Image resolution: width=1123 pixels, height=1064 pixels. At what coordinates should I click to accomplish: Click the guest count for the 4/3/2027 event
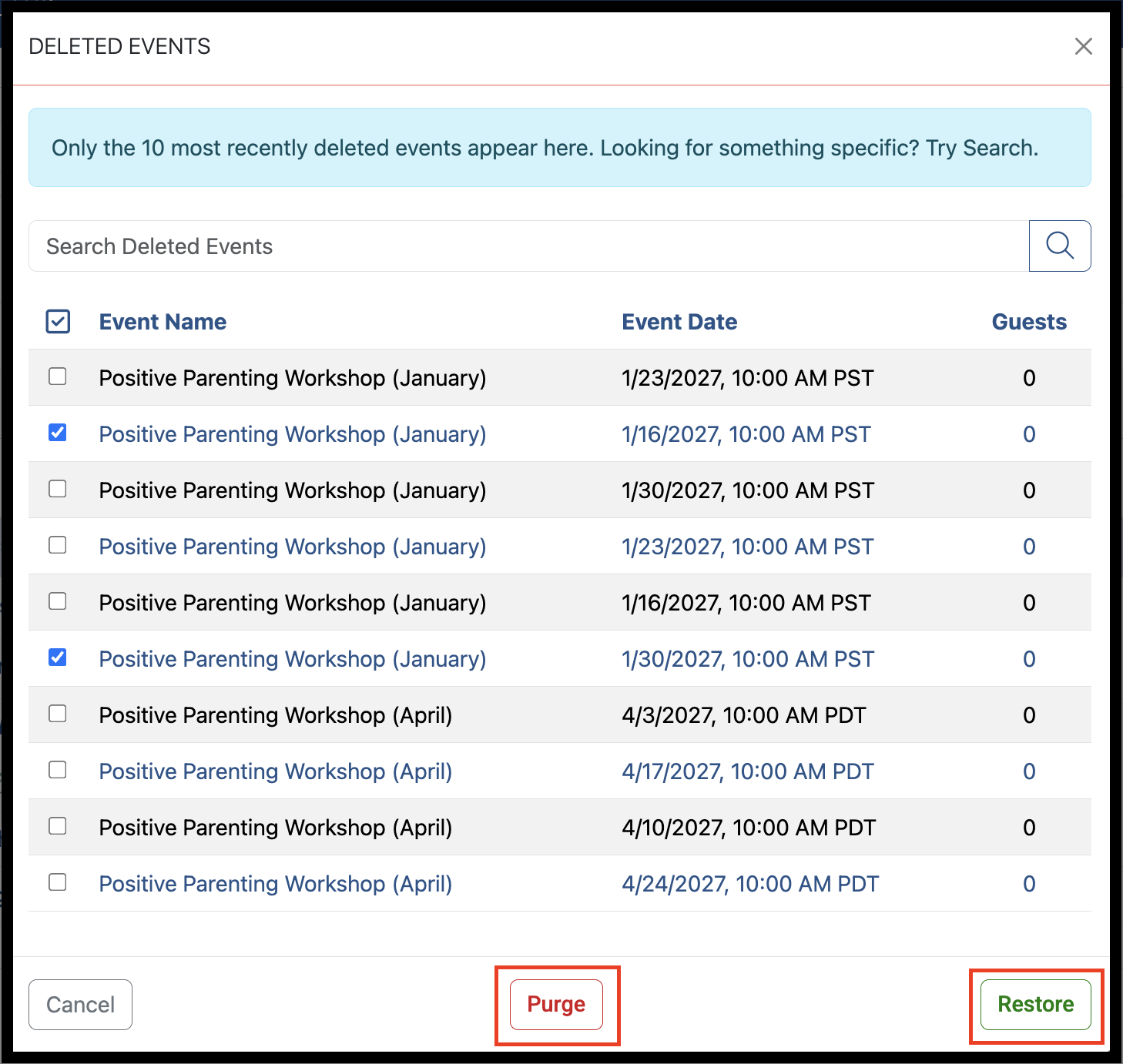1029,715
